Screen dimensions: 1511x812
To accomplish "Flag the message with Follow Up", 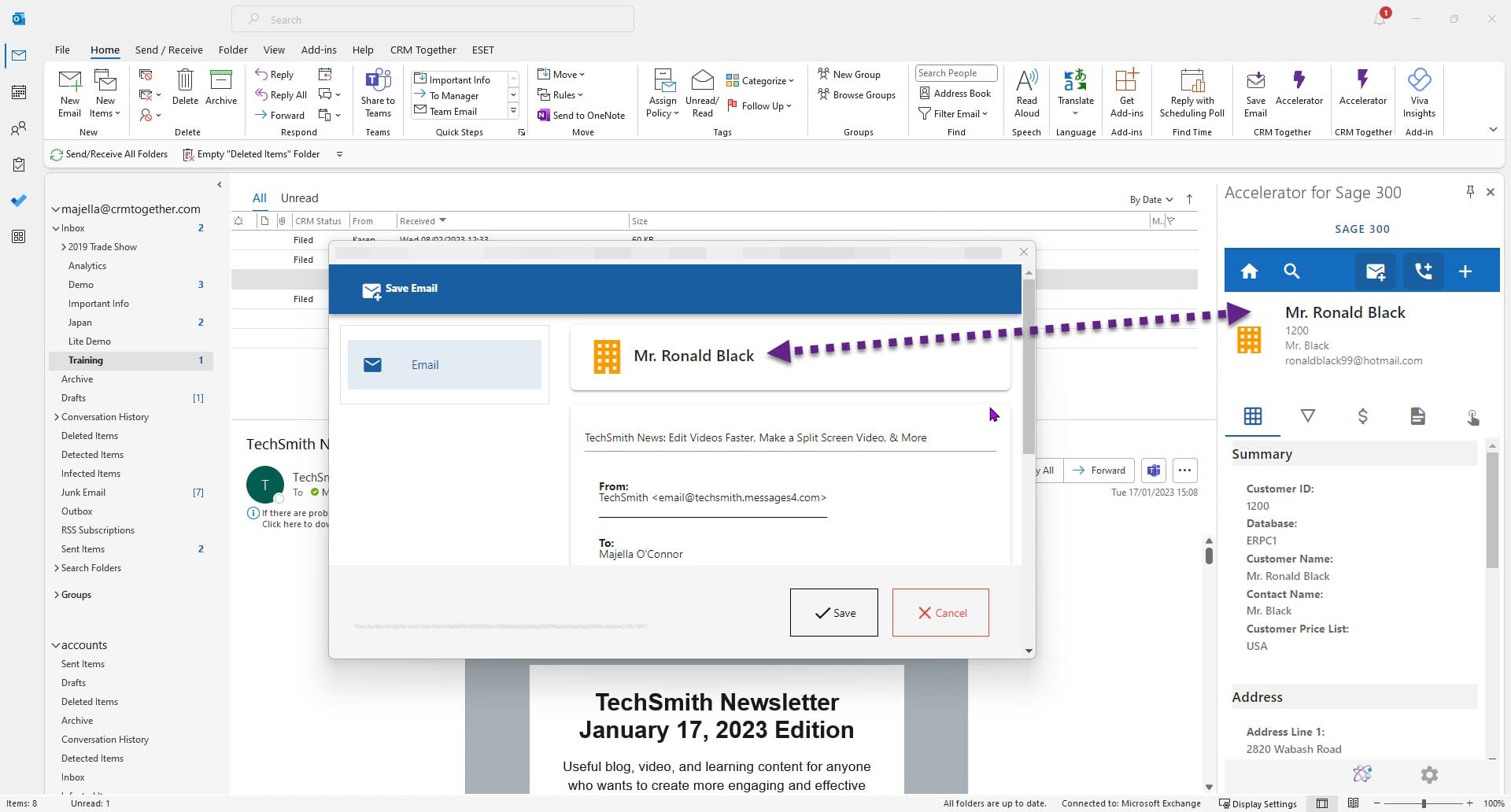I will (759, 105).
